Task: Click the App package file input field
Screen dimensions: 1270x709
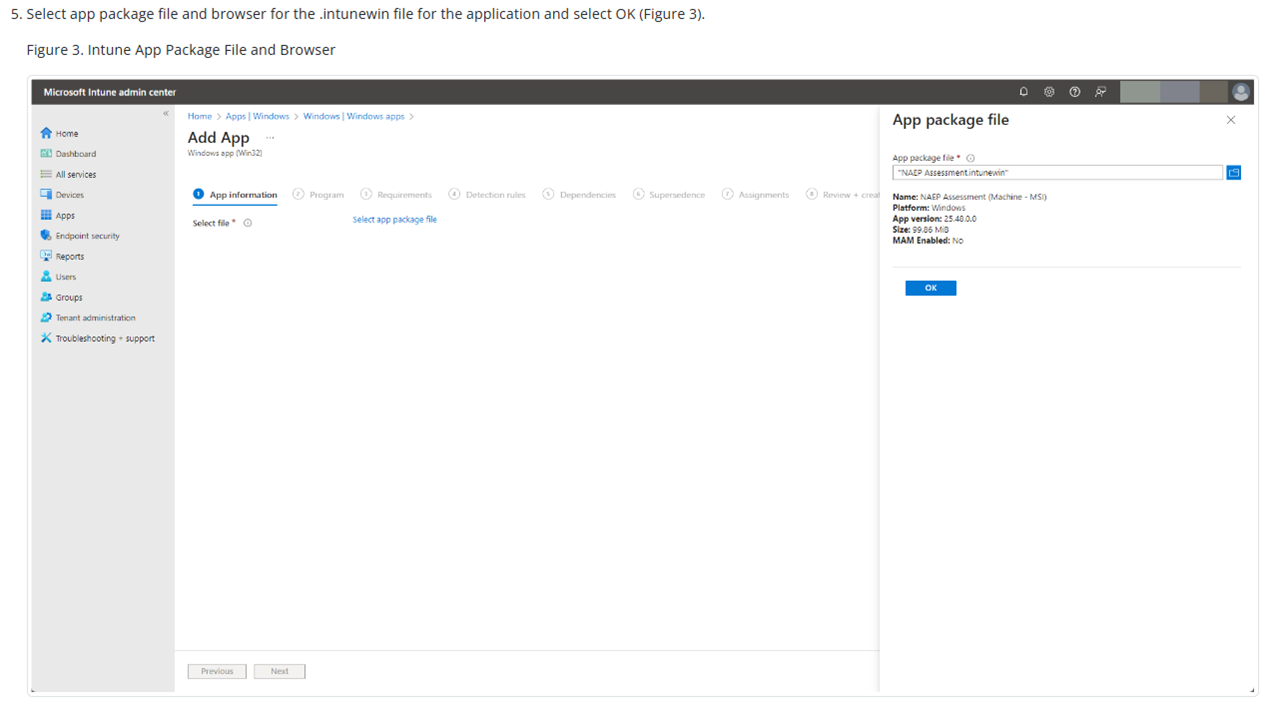Action: click(x=1056, y=172)
